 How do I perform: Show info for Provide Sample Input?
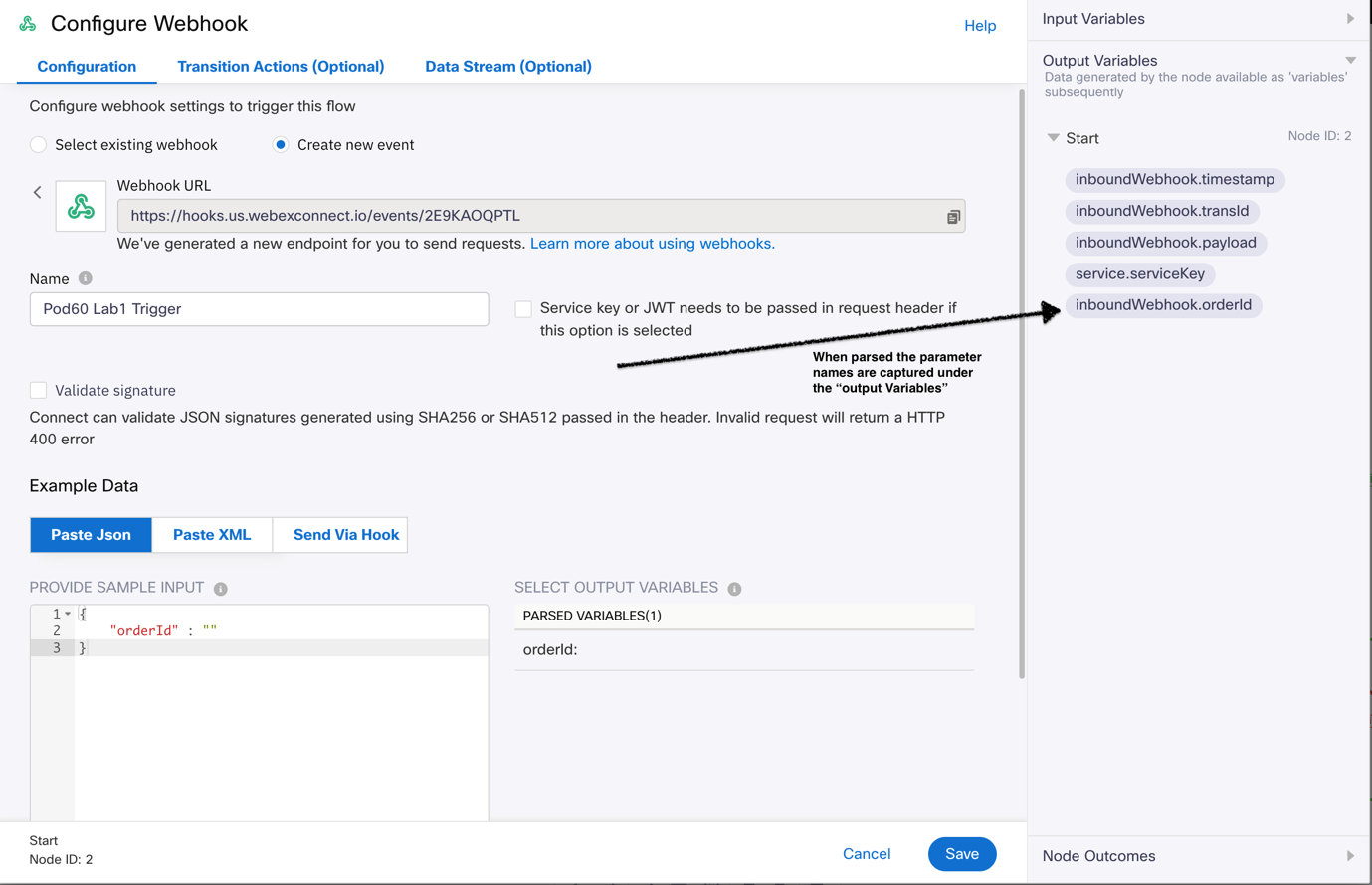click(x=221, y=589)
